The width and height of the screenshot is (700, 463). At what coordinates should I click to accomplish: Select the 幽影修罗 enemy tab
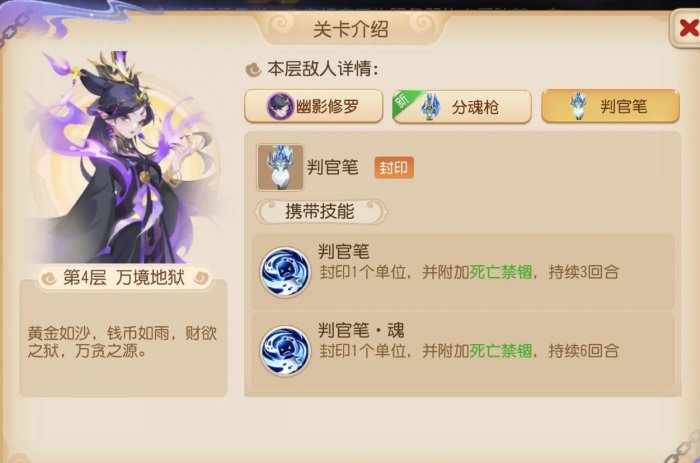pyautogui.click(x=313, y=106)
